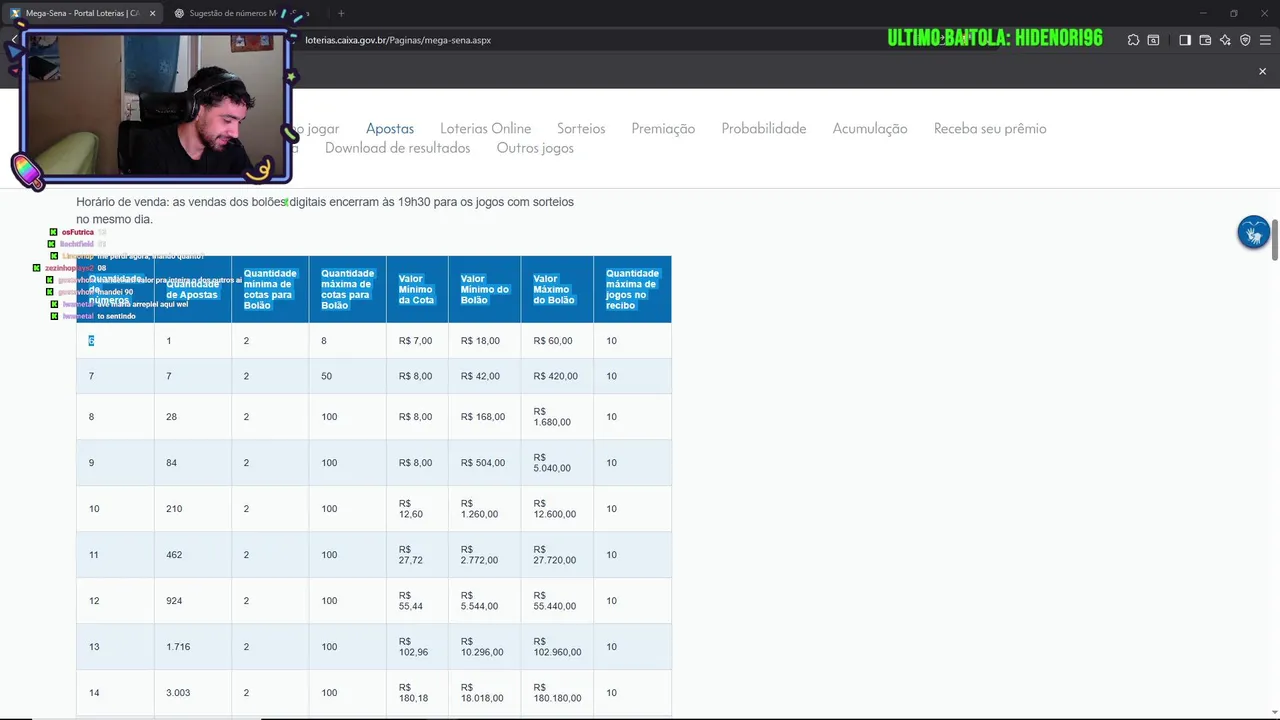Open the VPN shield icon

coord(1245,40)
